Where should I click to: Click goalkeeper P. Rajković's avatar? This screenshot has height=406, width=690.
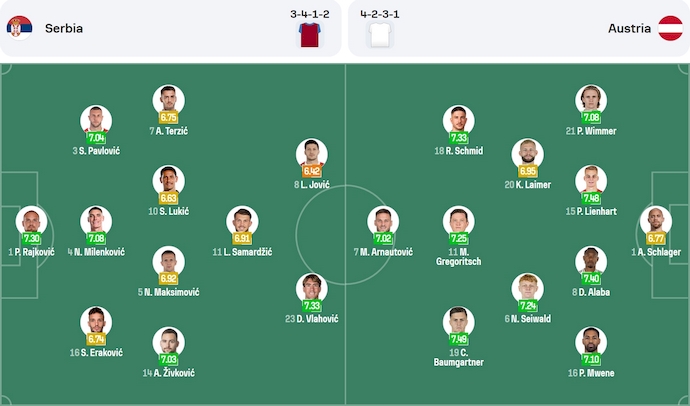tap(31, 221)
